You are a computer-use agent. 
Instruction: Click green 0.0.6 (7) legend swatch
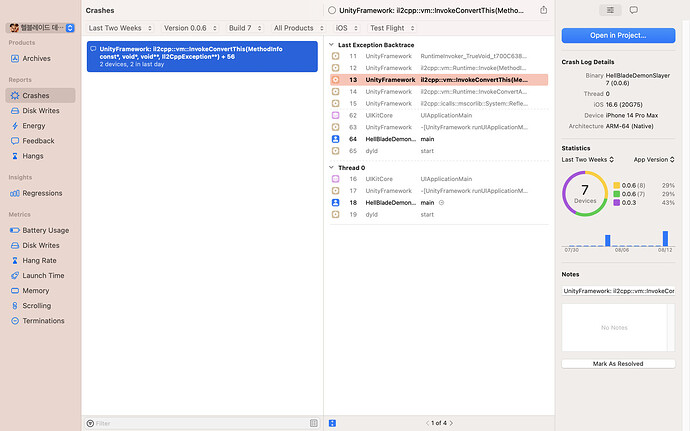click(x=617, y=194)
